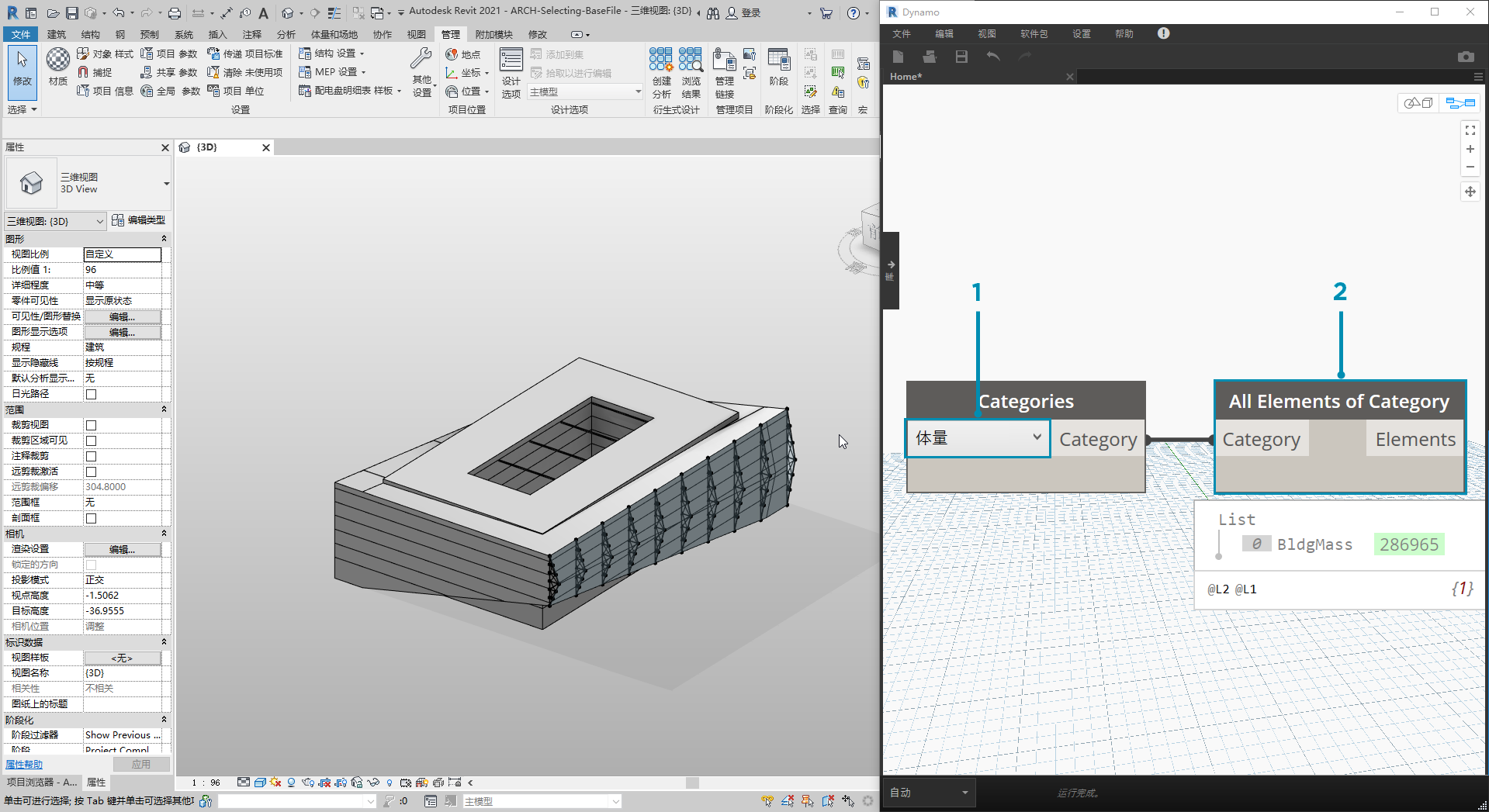Viewport: 1489px width, 812px height.
Task: Click the green 286965 element ID
Action: coord(1408,544)
